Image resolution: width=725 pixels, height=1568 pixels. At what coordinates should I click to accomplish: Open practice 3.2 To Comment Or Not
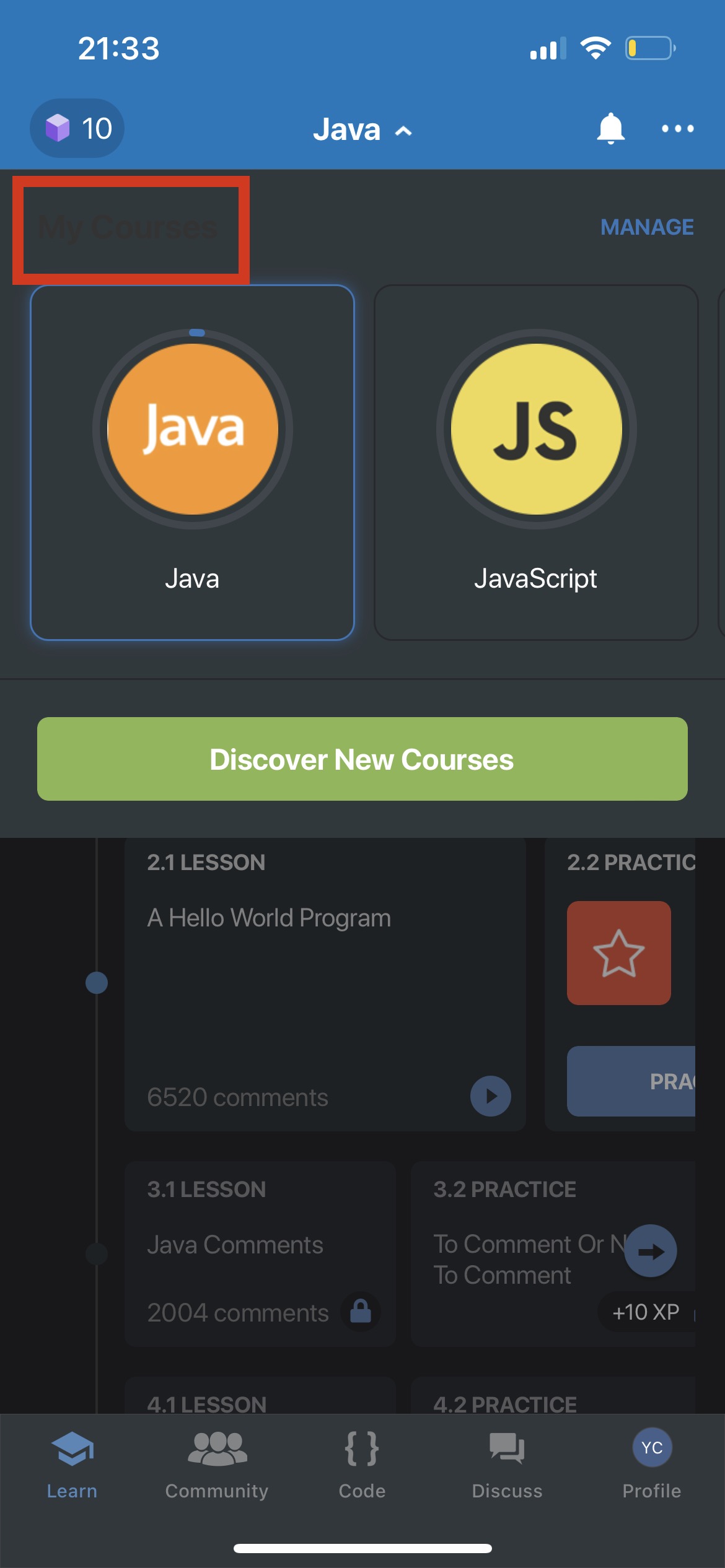553,1254
